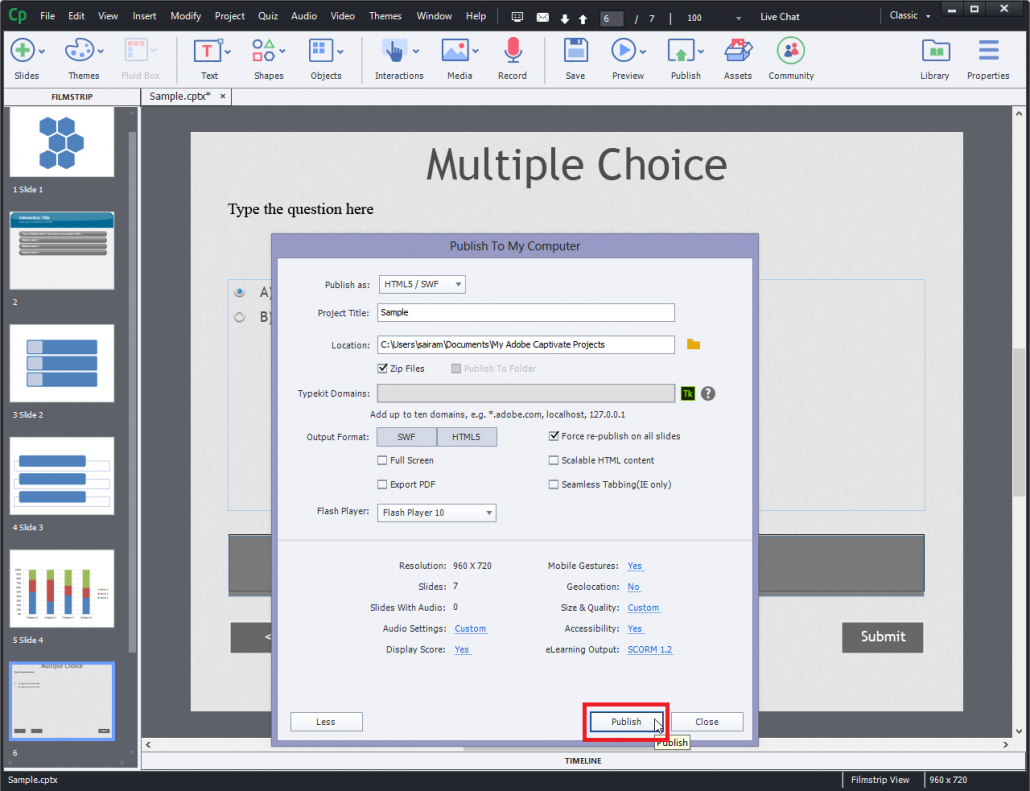
Task: Open the SCORM 1.2 eLearning output settings
Action: pyautogui.click(x=650, y=649)
